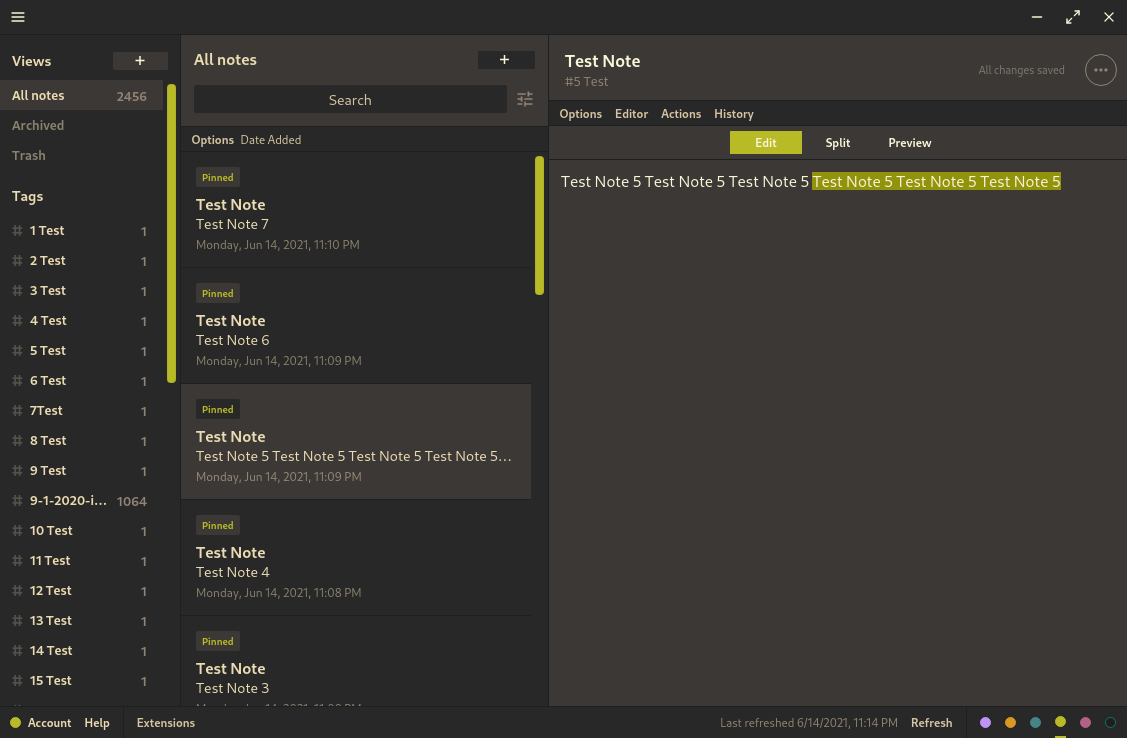Click the orange theme dot in the status bar
This screenshot has height=738, width=1127.
click(1010, 722)
